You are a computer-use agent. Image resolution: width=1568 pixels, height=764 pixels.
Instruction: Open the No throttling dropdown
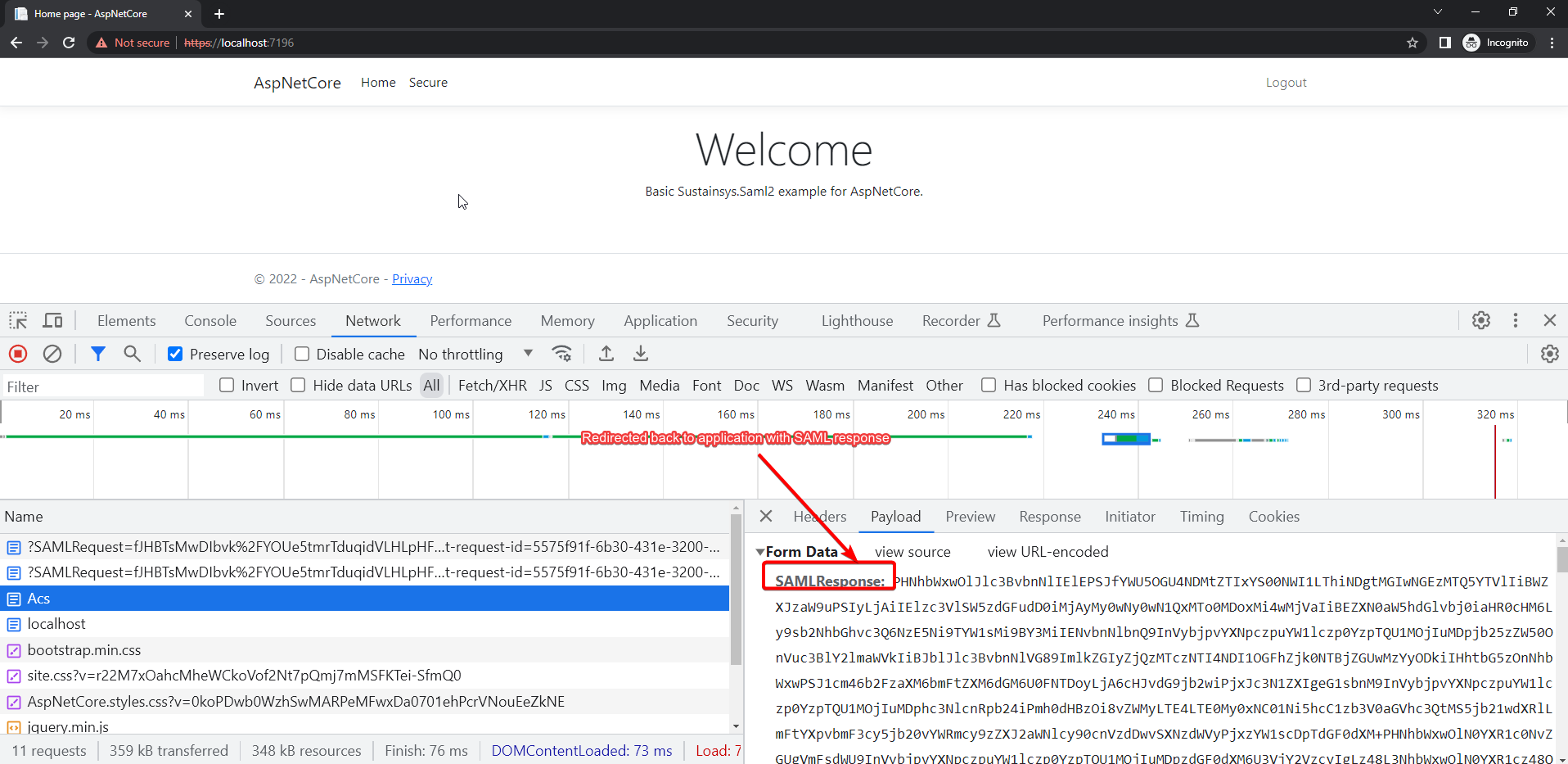pos(475,354)
